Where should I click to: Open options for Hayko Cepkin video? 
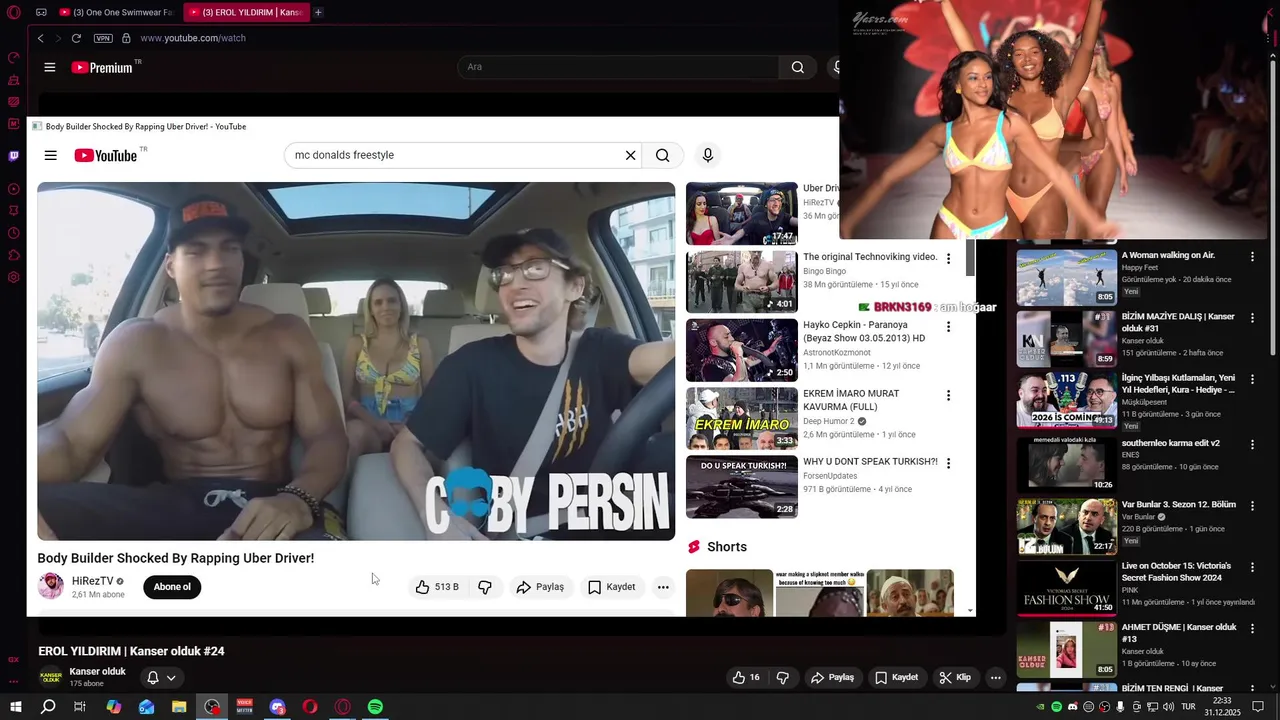pos(948,326)
